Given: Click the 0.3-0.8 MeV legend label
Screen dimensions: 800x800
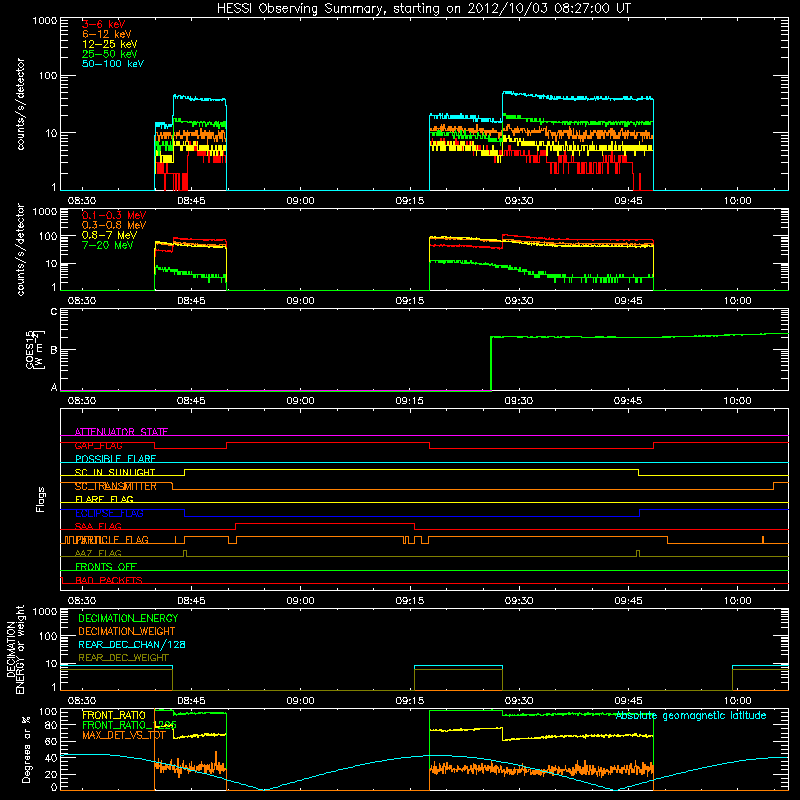Looking at the screenshot, I should tap(114, 225).
